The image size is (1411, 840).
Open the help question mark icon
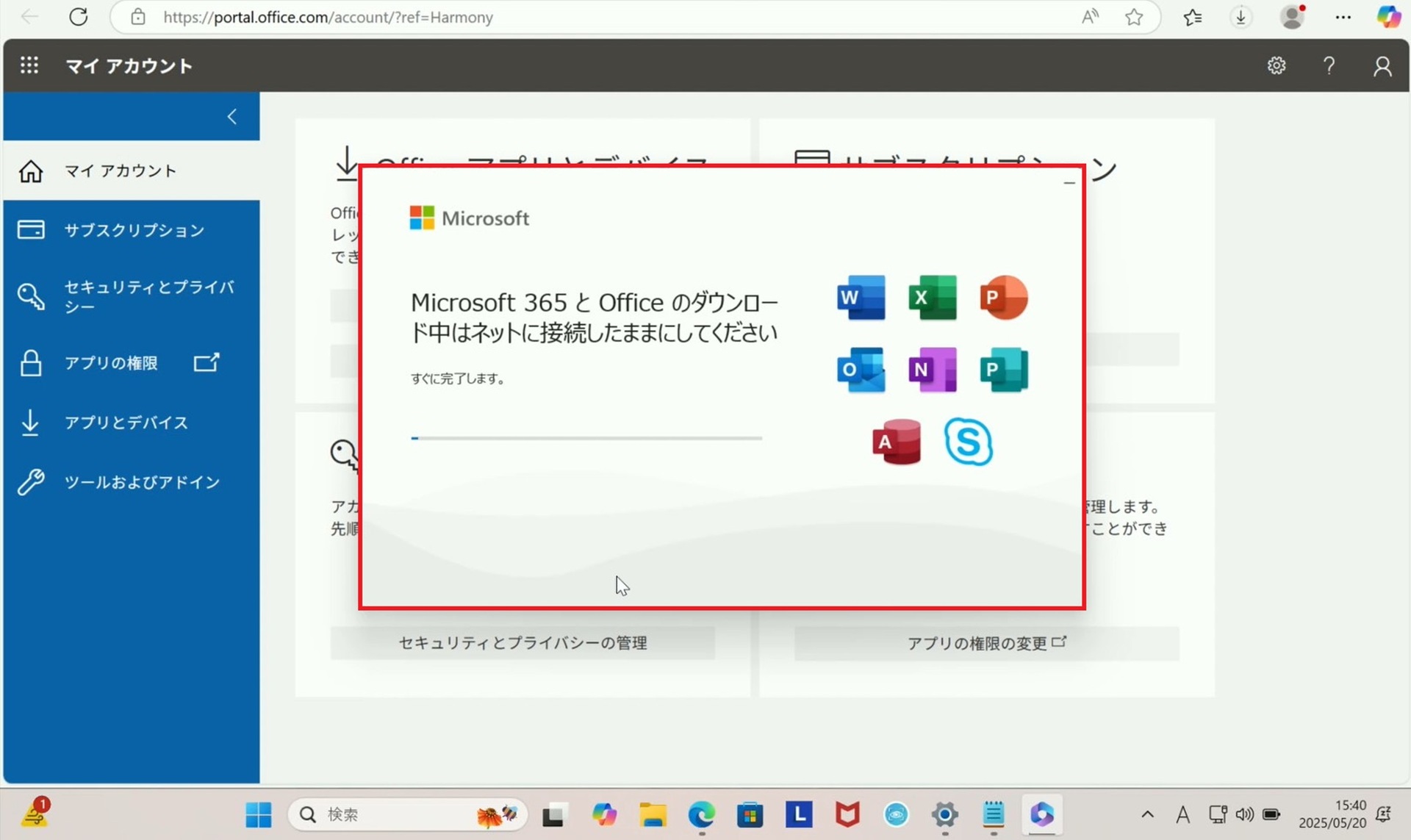coord(1329,65)
